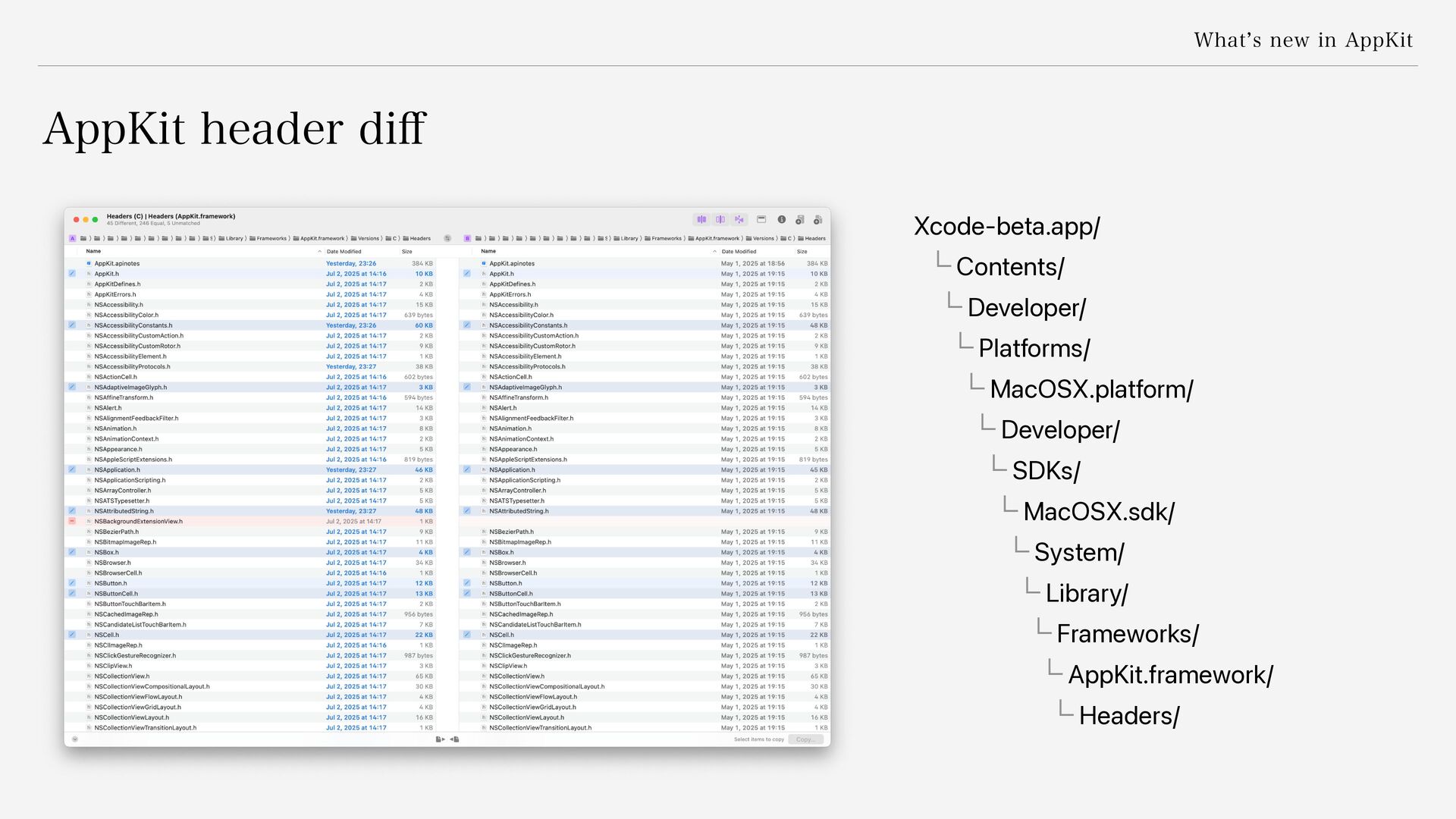Click AppKit.framework in the left path bar
The image size is (1456, 819).
click(x=318, y=239)
